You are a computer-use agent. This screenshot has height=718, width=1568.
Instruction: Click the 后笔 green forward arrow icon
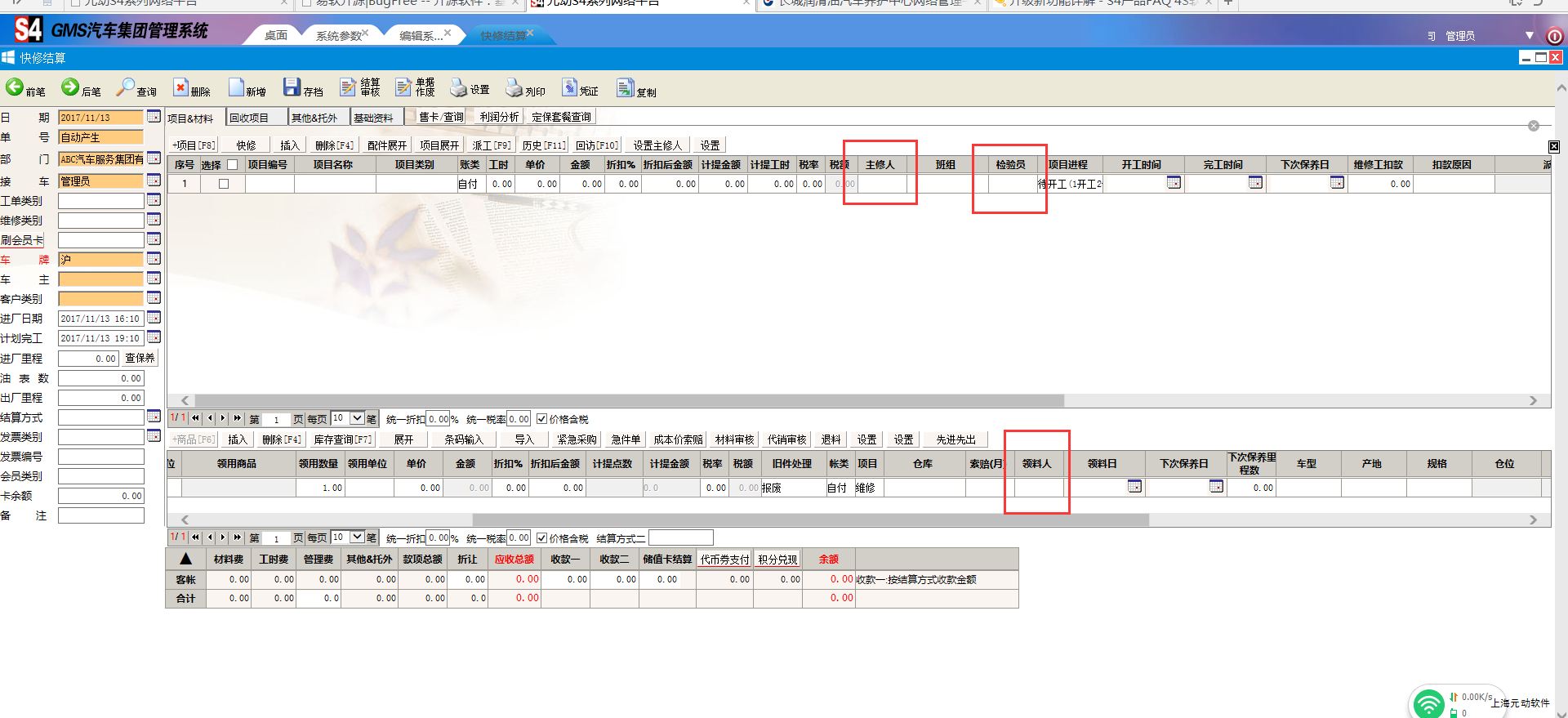pos(70,87)
